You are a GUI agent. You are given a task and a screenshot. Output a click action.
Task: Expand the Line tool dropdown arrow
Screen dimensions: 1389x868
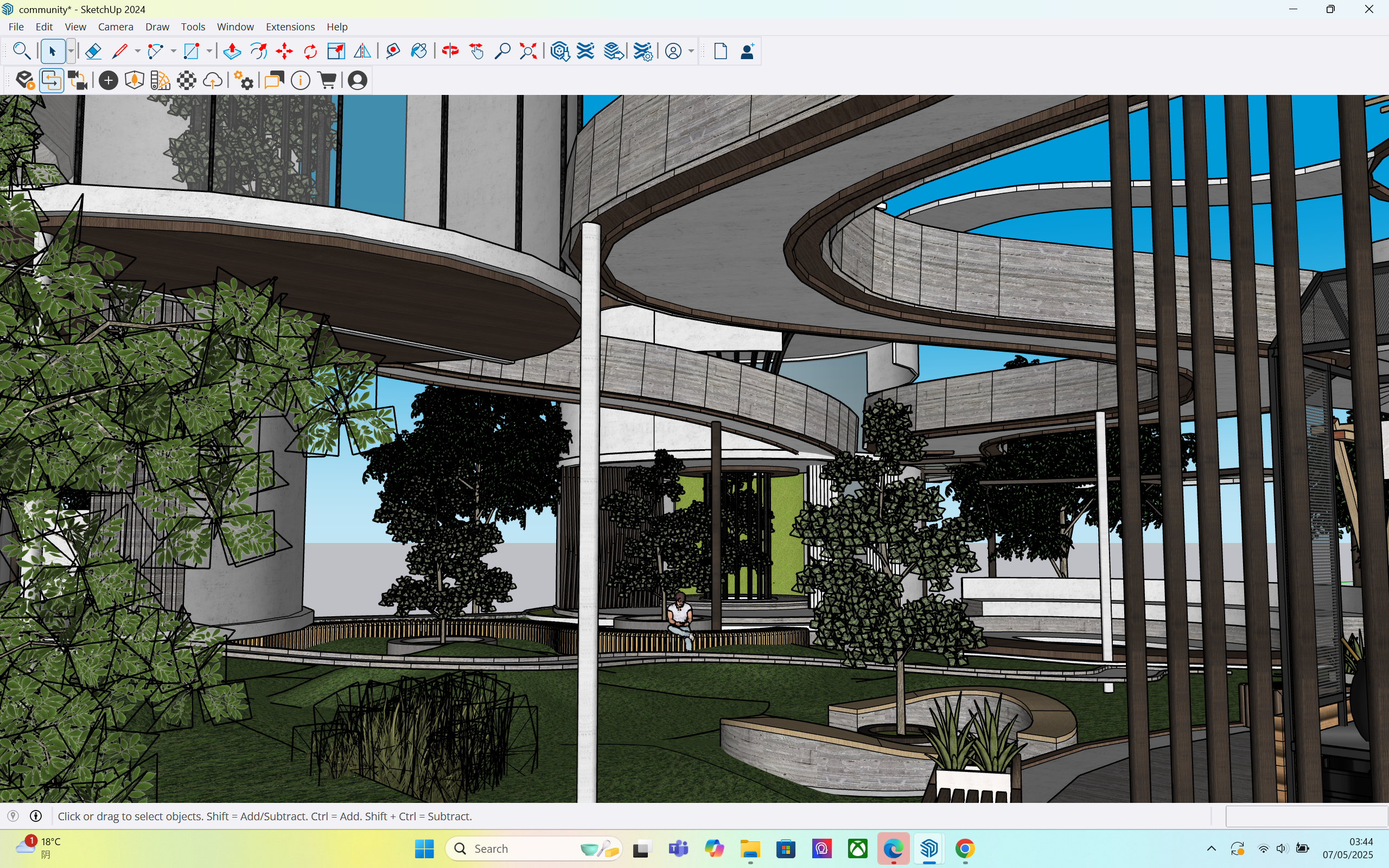[137, 52]
